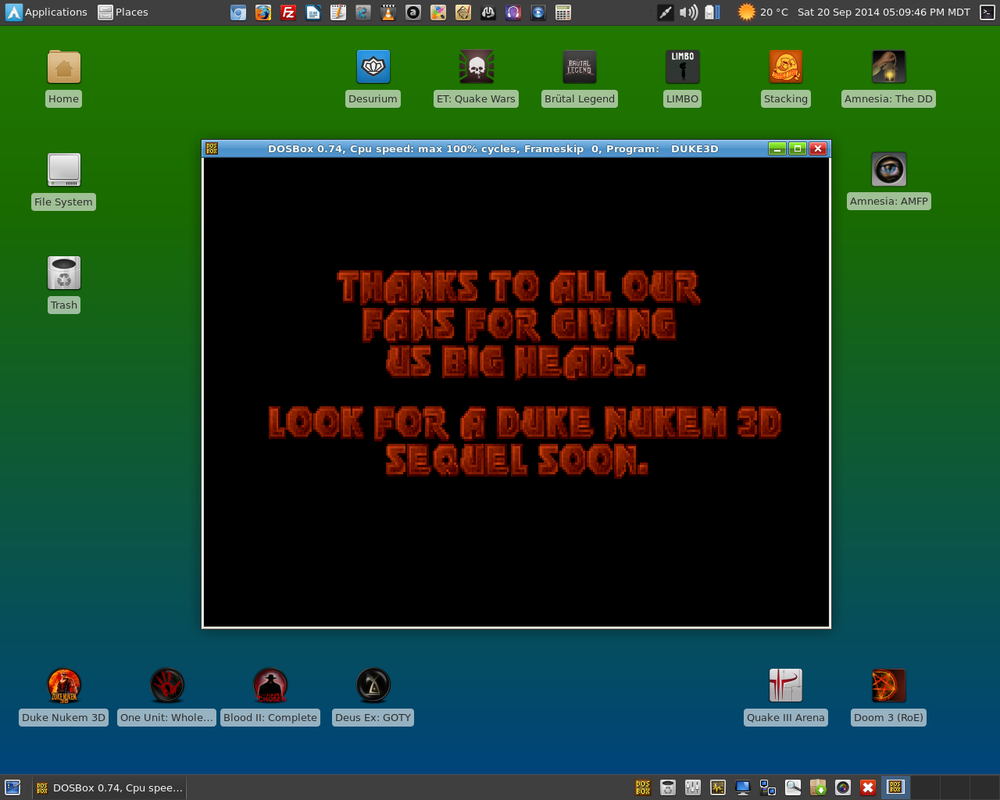Open the headphones audio app launcher
Viewport: 1000px width, 800px height.
coord(513,12)
